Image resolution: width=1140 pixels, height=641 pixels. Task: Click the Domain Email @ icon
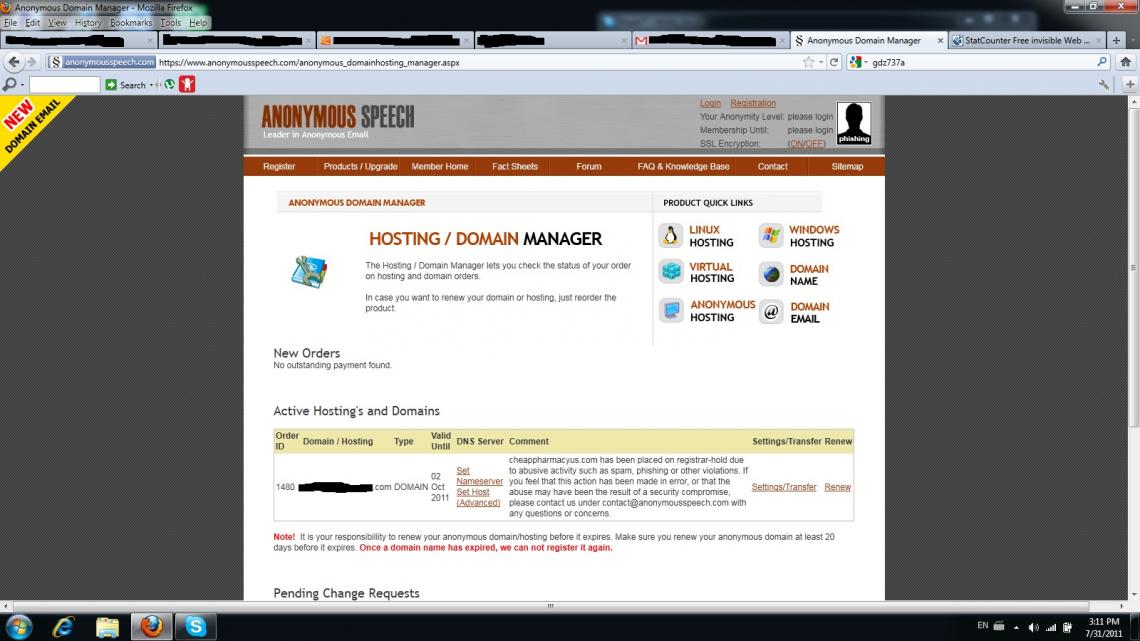click(x=771, y=312)
